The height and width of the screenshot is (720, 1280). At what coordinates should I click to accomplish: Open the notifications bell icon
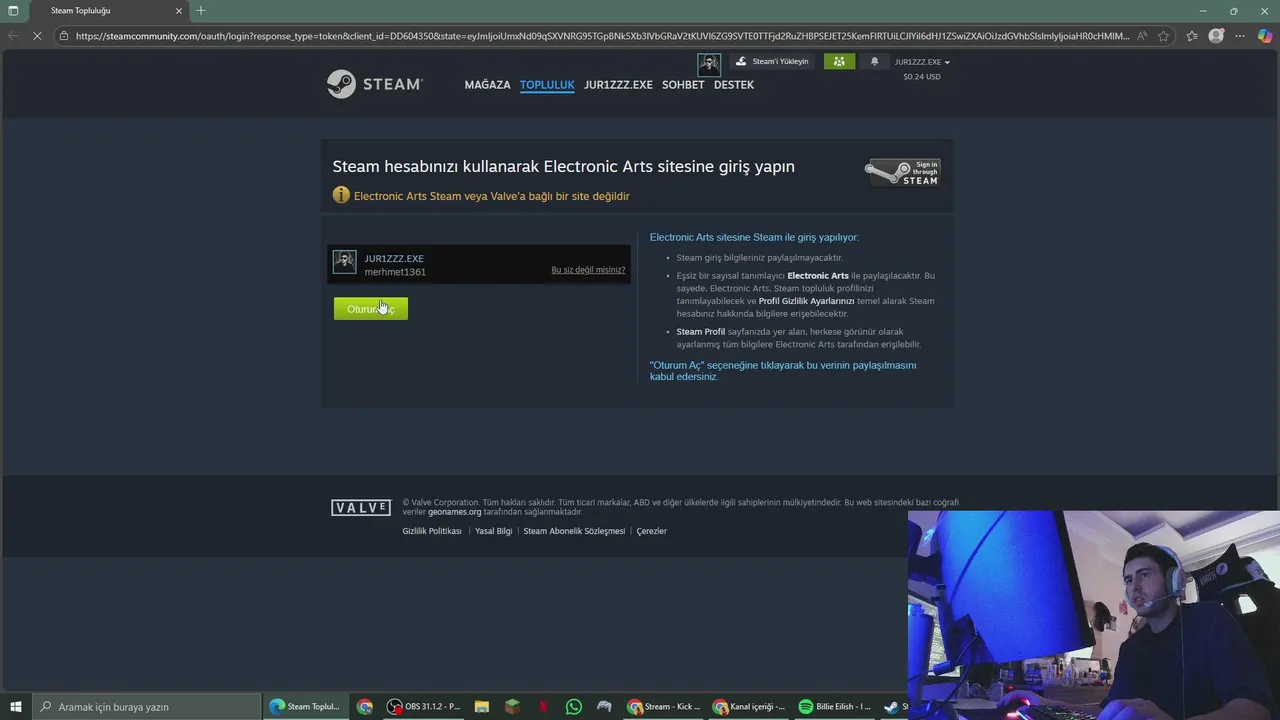pyautogui.click(x=875, y=61)
